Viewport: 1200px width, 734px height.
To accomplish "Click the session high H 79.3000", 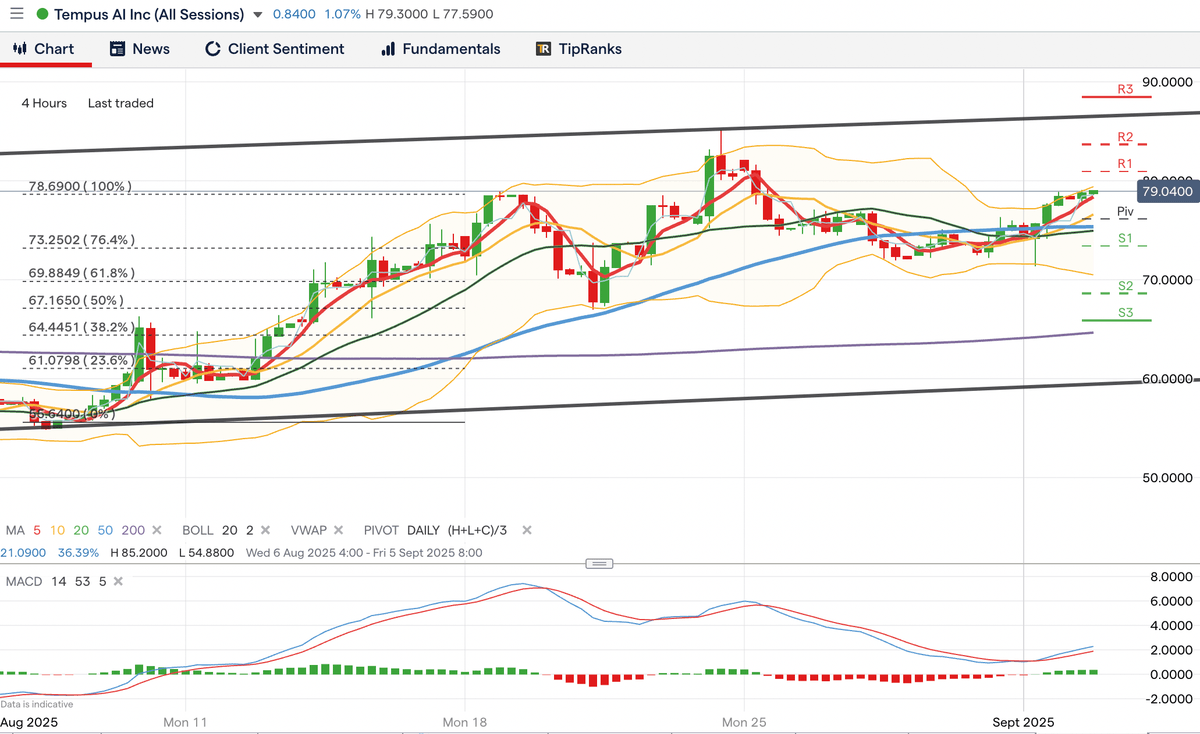I will pyautogui.click(x=399, y=15).
